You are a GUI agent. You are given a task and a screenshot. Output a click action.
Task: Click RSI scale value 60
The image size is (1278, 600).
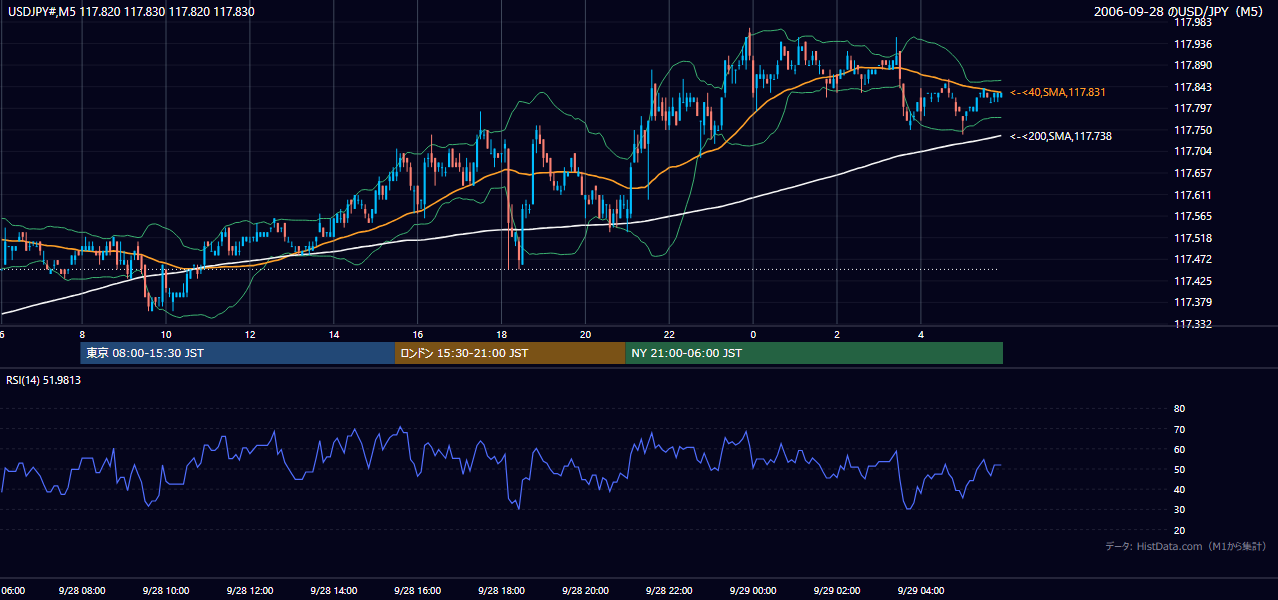click(1180, 449)
